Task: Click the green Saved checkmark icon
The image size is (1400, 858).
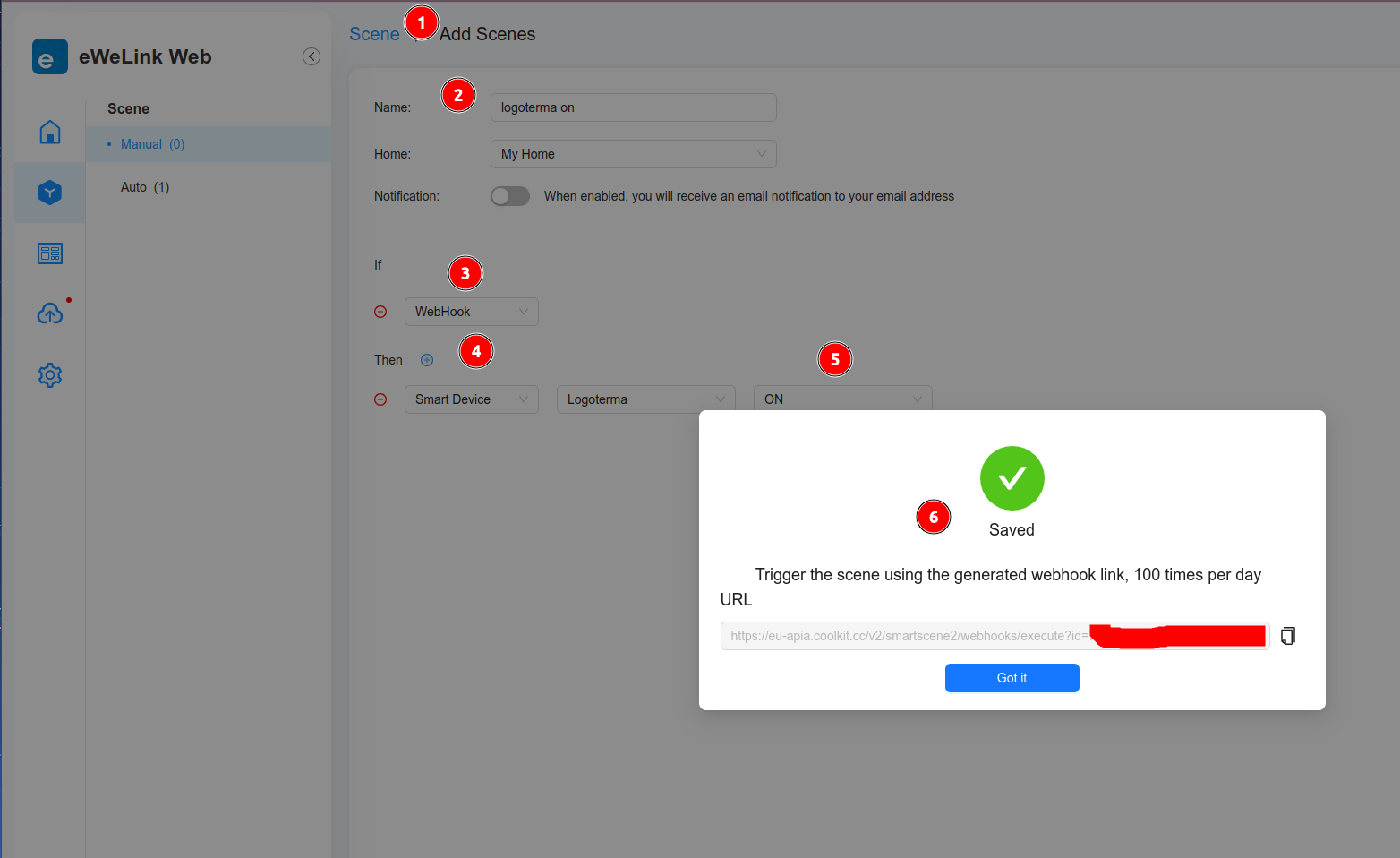Action: tap(1012, 478)
